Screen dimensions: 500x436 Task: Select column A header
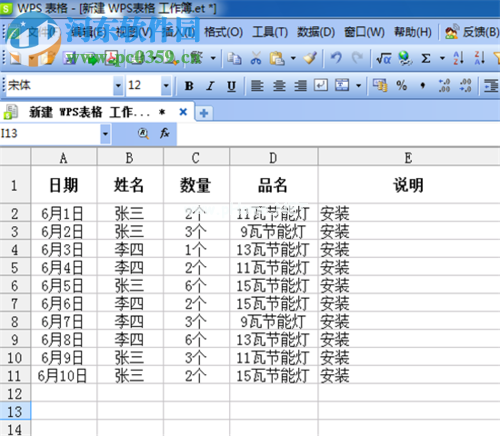click(64, 157)
